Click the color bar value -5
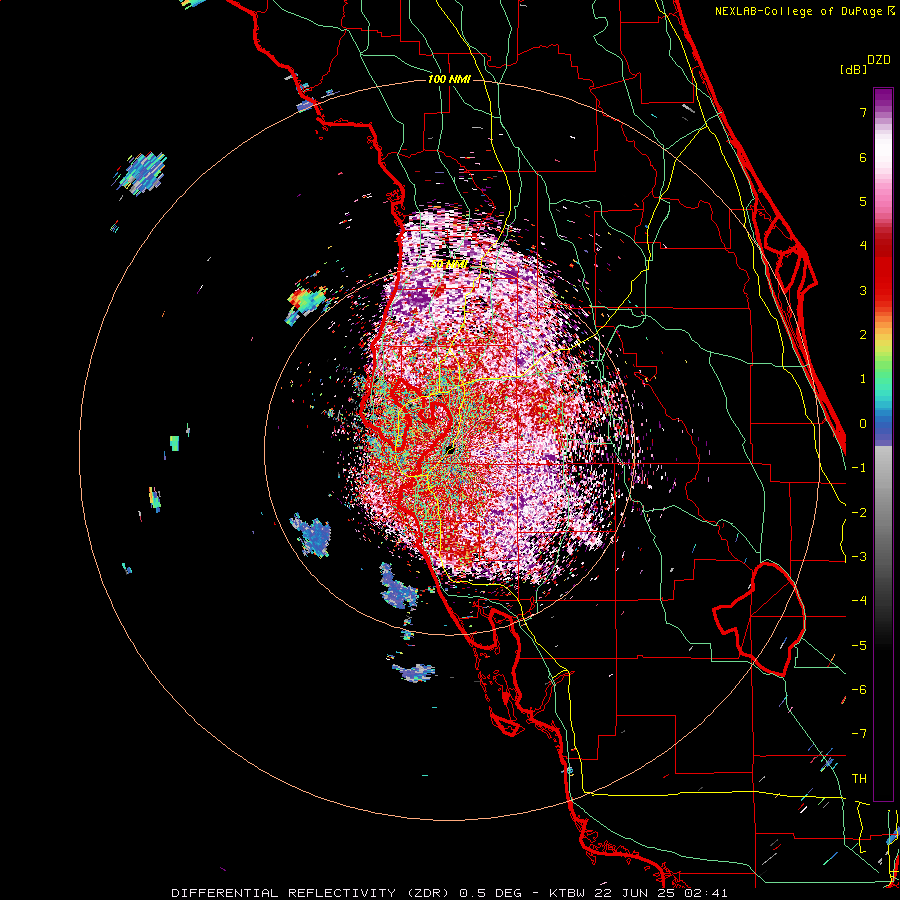Viewport: 900px width, 900px height. (x=859, y=646)
